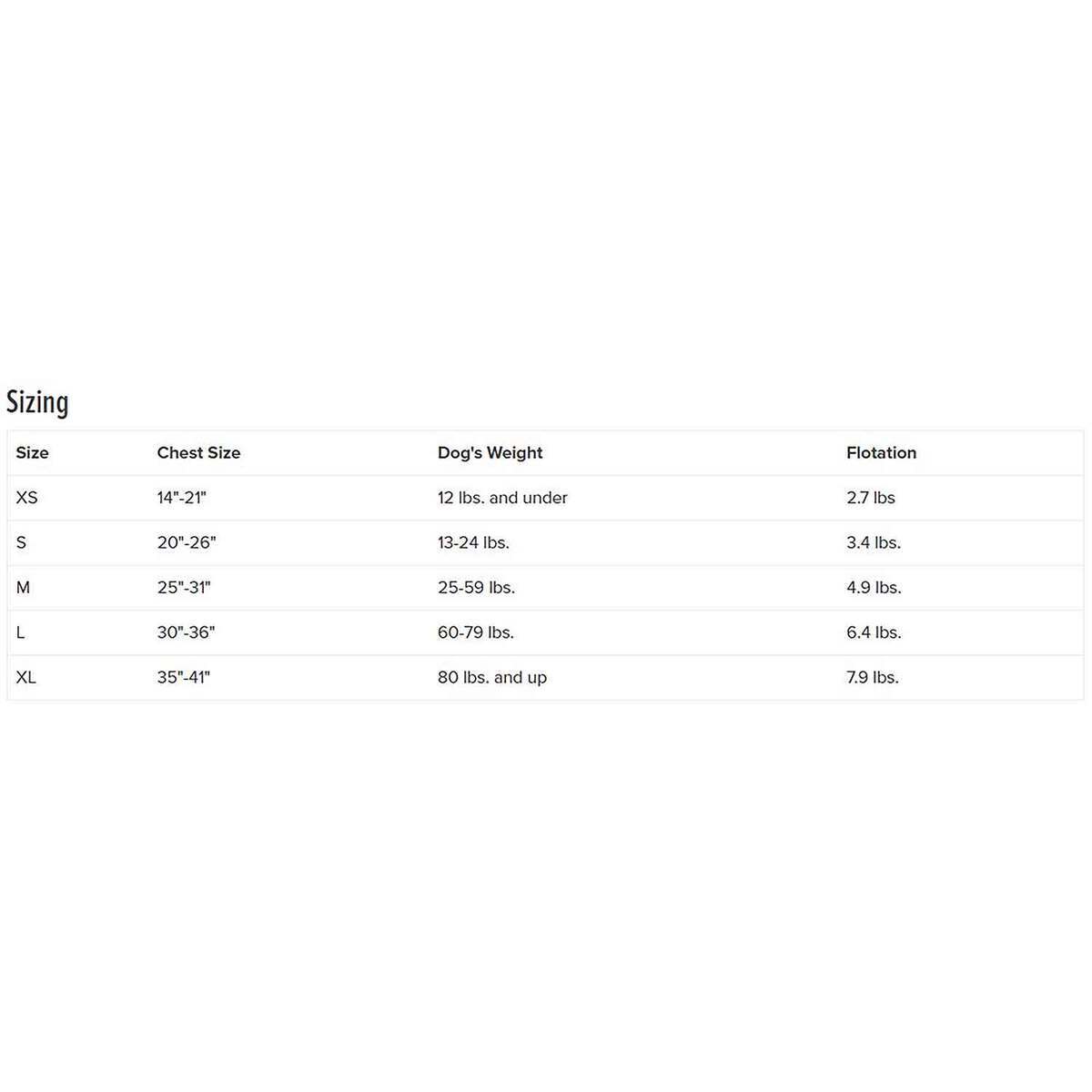Click the 2.7 lbs flotation value
Image resolution: width=1092 pixels, height=1092 pixels.
tap(871, 498)
